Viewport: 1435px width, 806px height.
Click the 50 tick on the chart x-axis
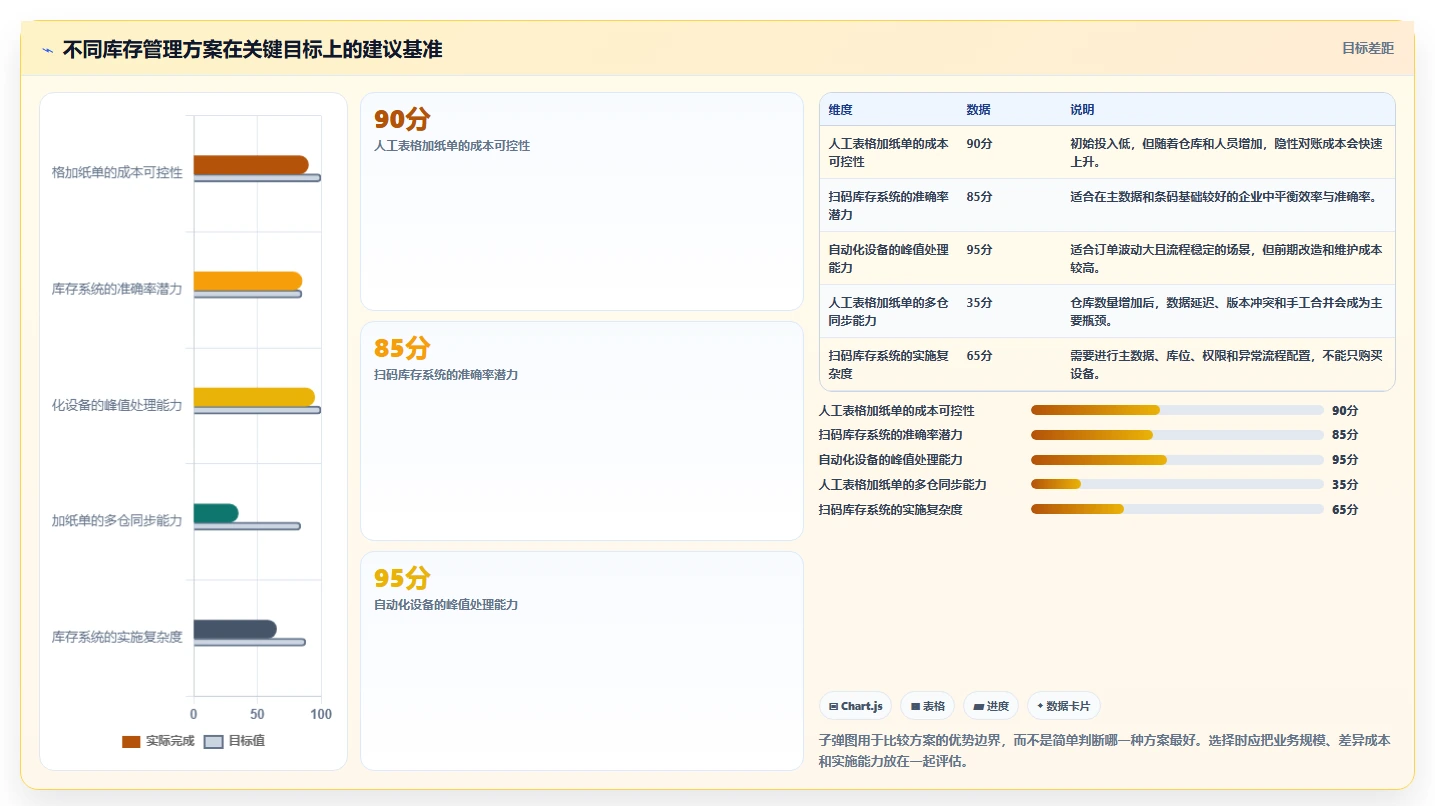point(257,714)
